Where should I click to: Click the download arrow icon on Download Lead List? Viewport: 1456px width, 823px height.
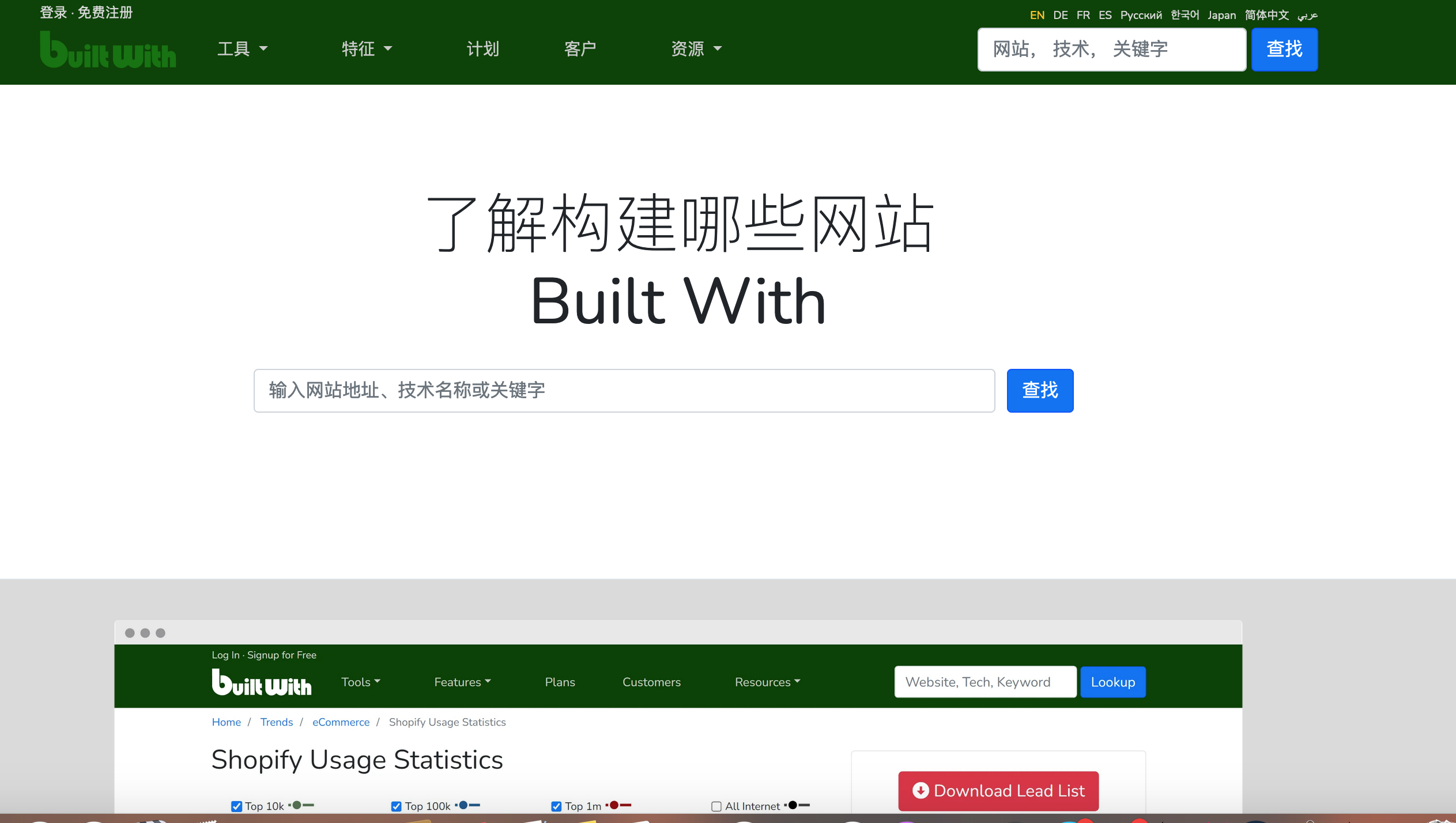point(922,791)
